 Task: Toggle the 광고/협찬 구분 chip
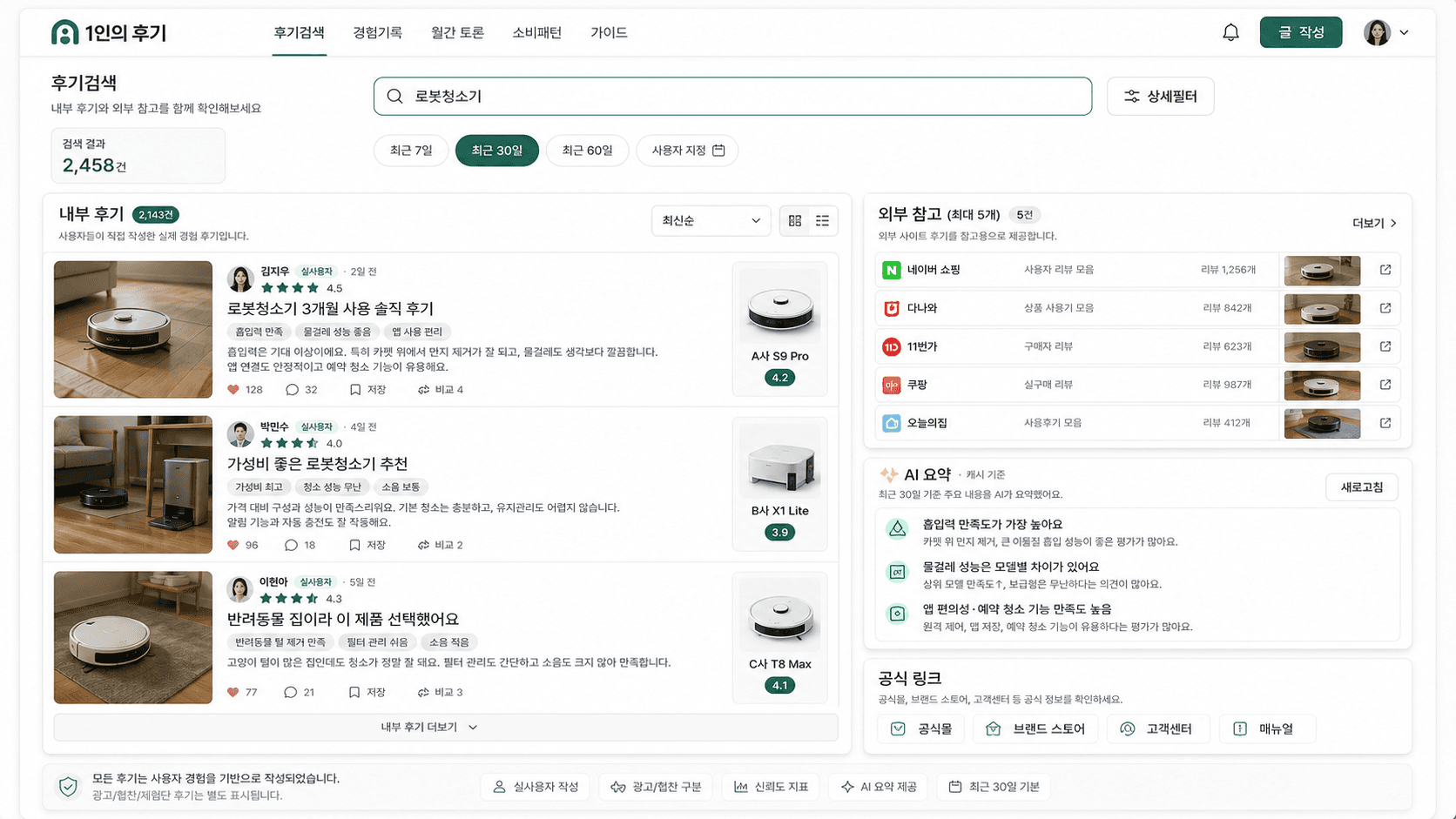tap(656, 787)
